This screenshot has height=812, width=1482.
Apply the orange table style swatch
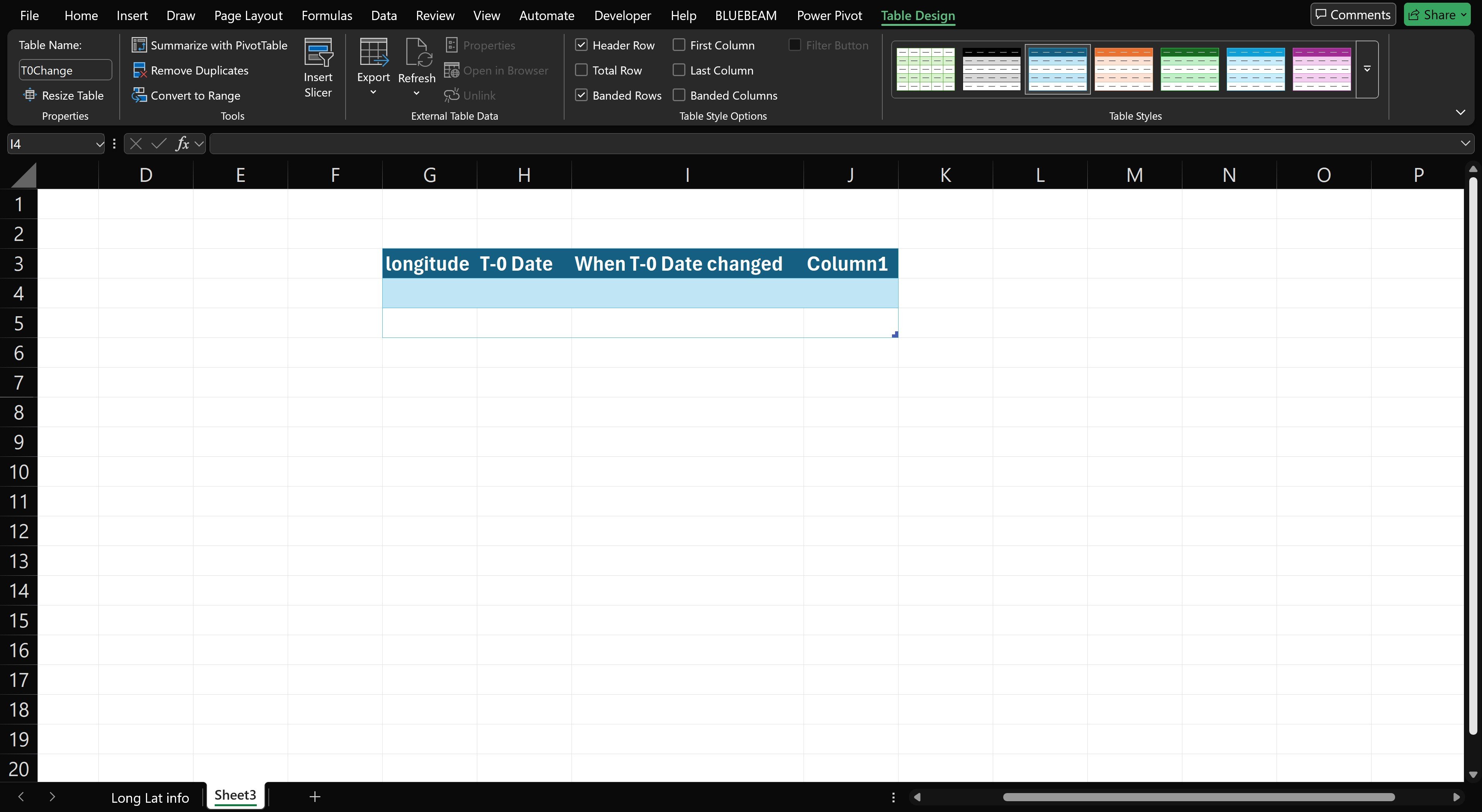click(1124, 70)
